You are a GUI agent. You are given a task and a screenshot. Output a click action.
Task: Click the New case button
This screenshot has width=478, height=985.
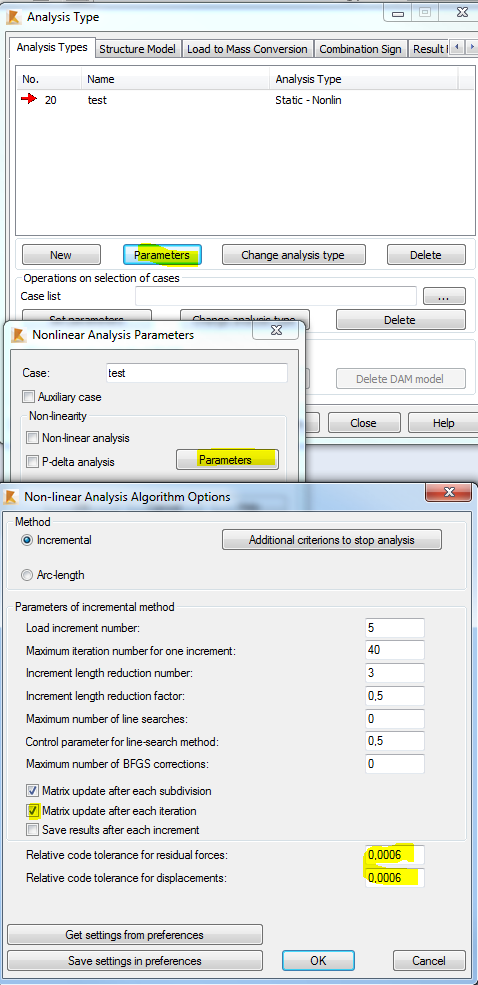(61, 255)
